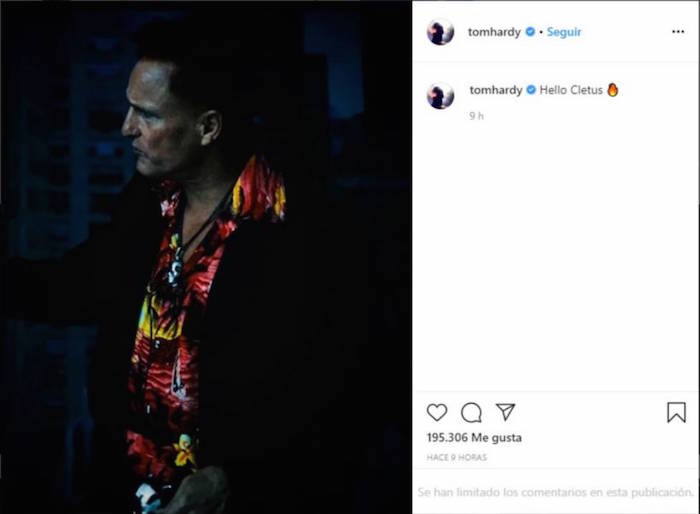Click the Seguir follow link
This screenshot has height=514, width=700.
point(564,32)
